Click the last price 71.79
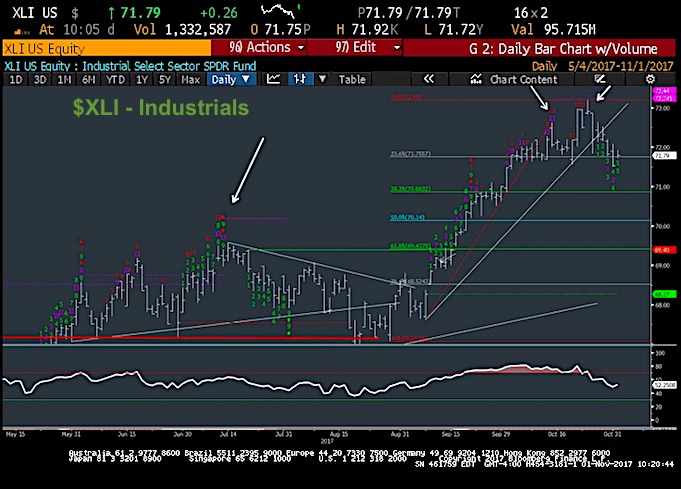This screenshot has height=489, width=681. tap(141, 13)
